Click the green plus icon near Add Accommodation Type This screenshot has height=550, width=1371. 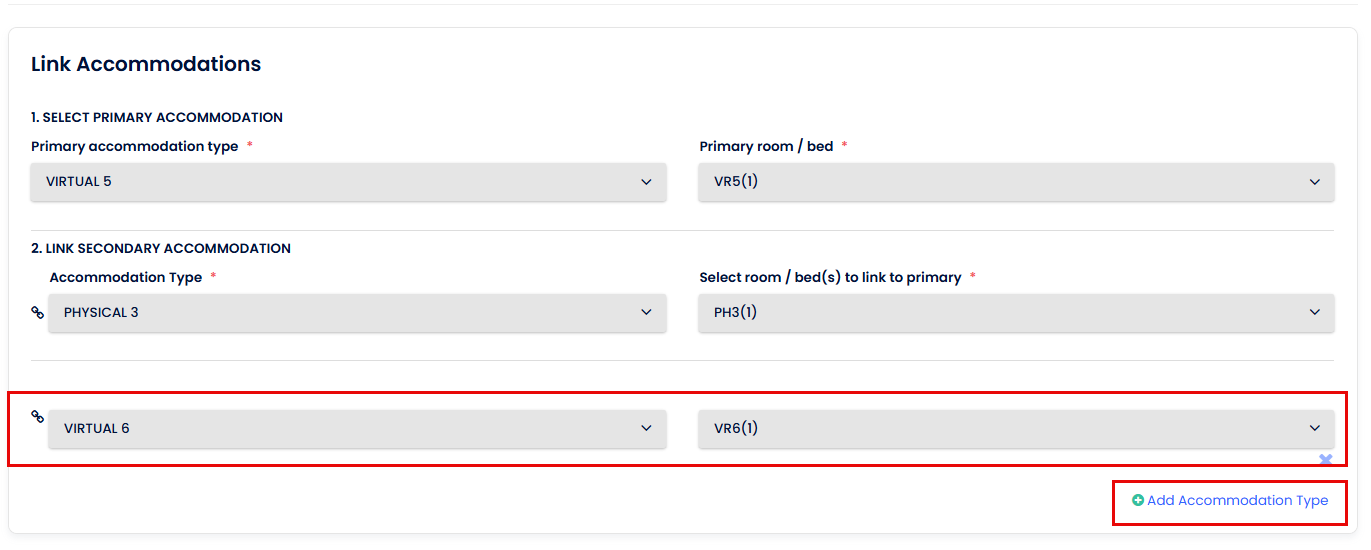tap(1138, 501)
